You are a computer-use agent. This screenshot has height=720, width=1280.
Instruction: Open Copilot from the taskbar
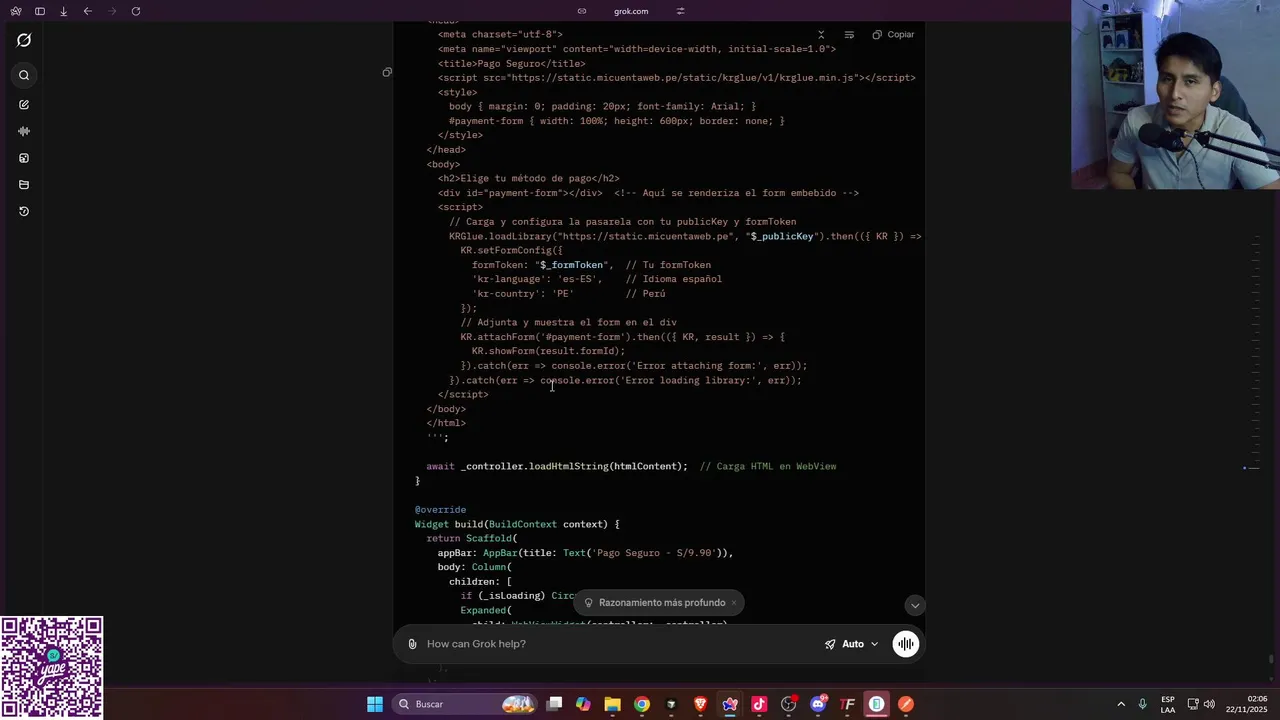pos(583,704)
